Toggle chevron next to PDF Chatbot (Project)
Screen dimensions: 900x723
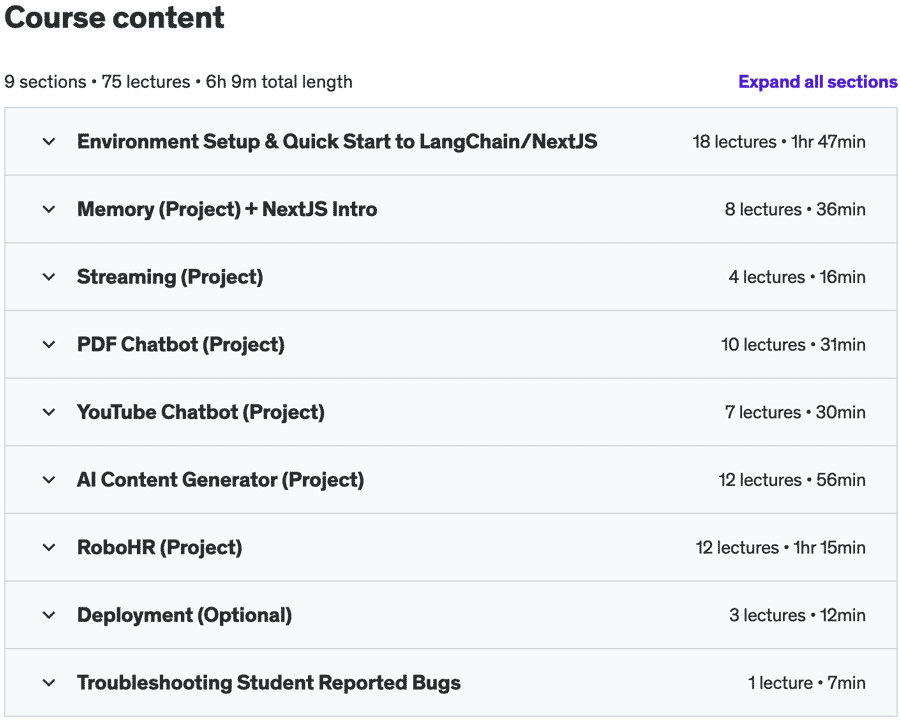(x=49, y=344)
